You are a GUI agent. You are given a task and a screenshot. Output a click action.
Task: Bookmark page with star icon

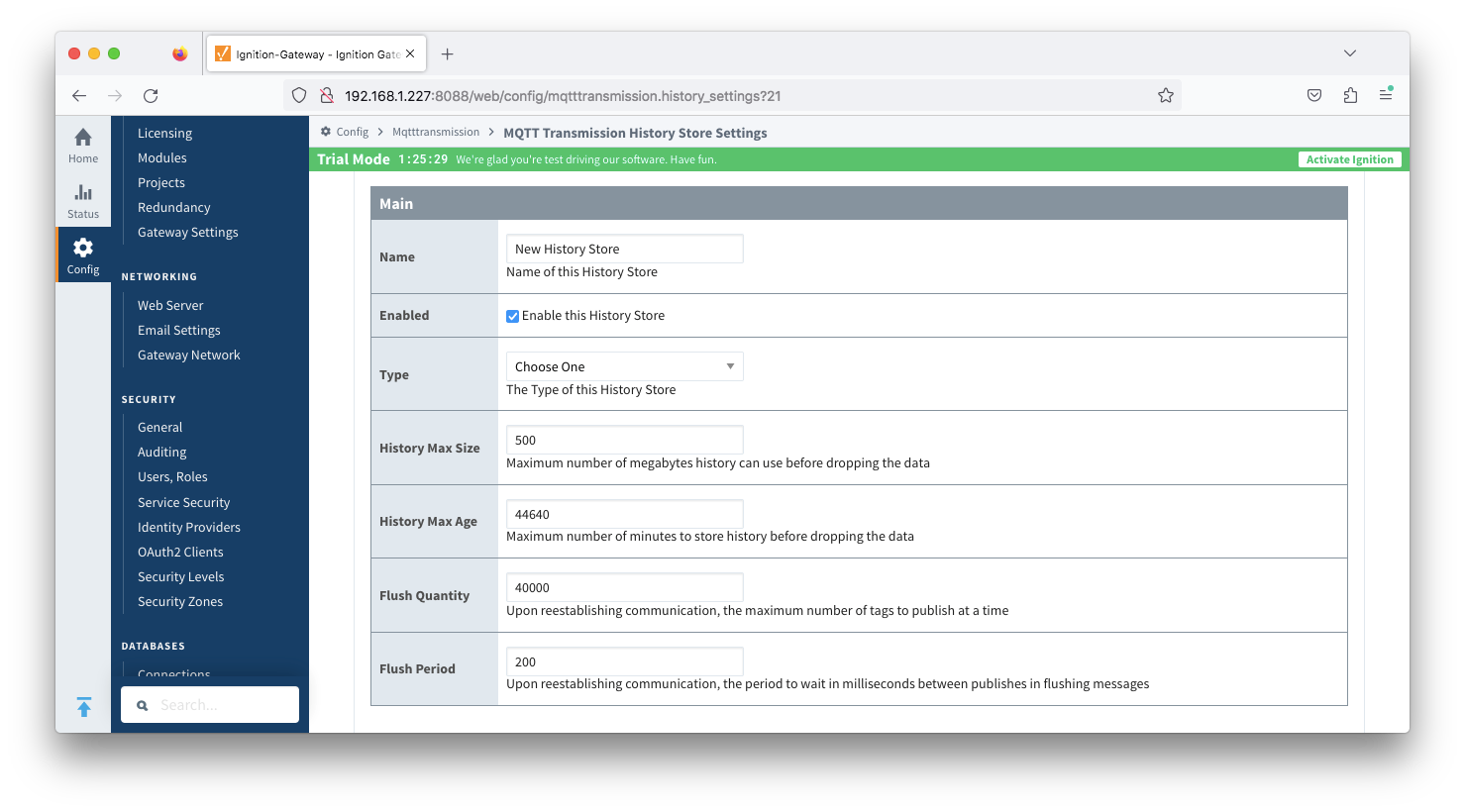coord(1166,96)
